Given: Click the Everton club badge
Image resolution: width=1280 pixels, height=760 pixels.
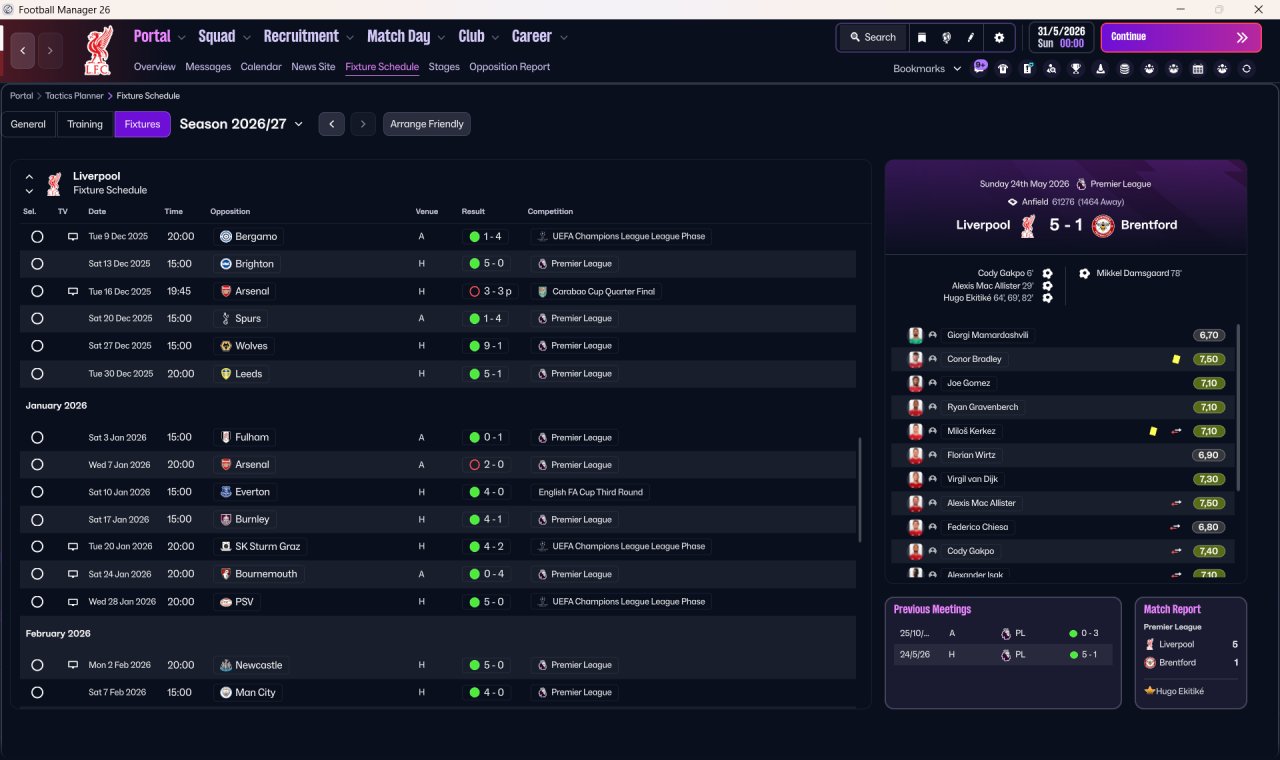Looking at the screenshot, I should [226, 492].
